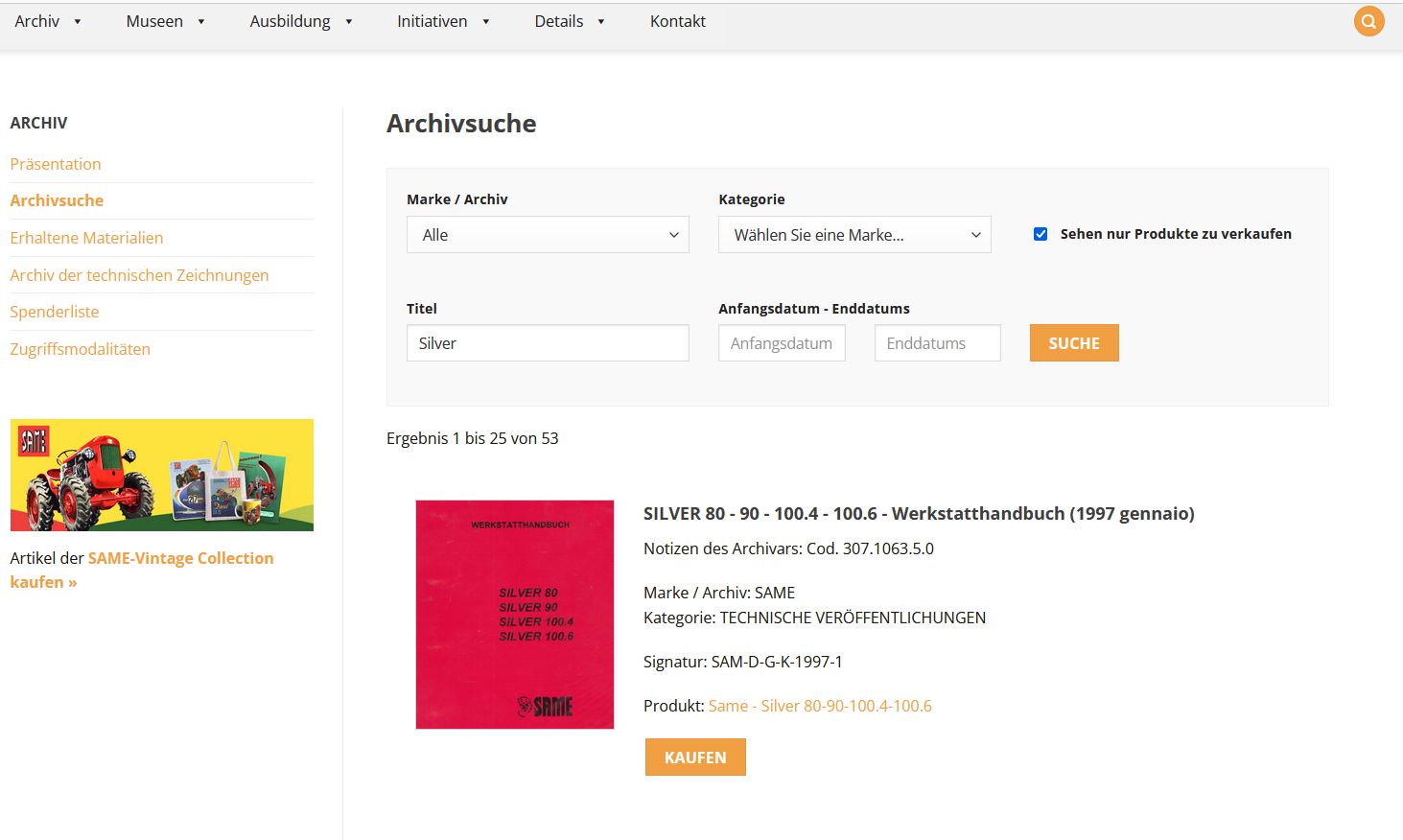Image resolution: width=1403 pixels, height=840 pixels.
Task: Open the Marke / Archiv dropdown
Action: 548,235
